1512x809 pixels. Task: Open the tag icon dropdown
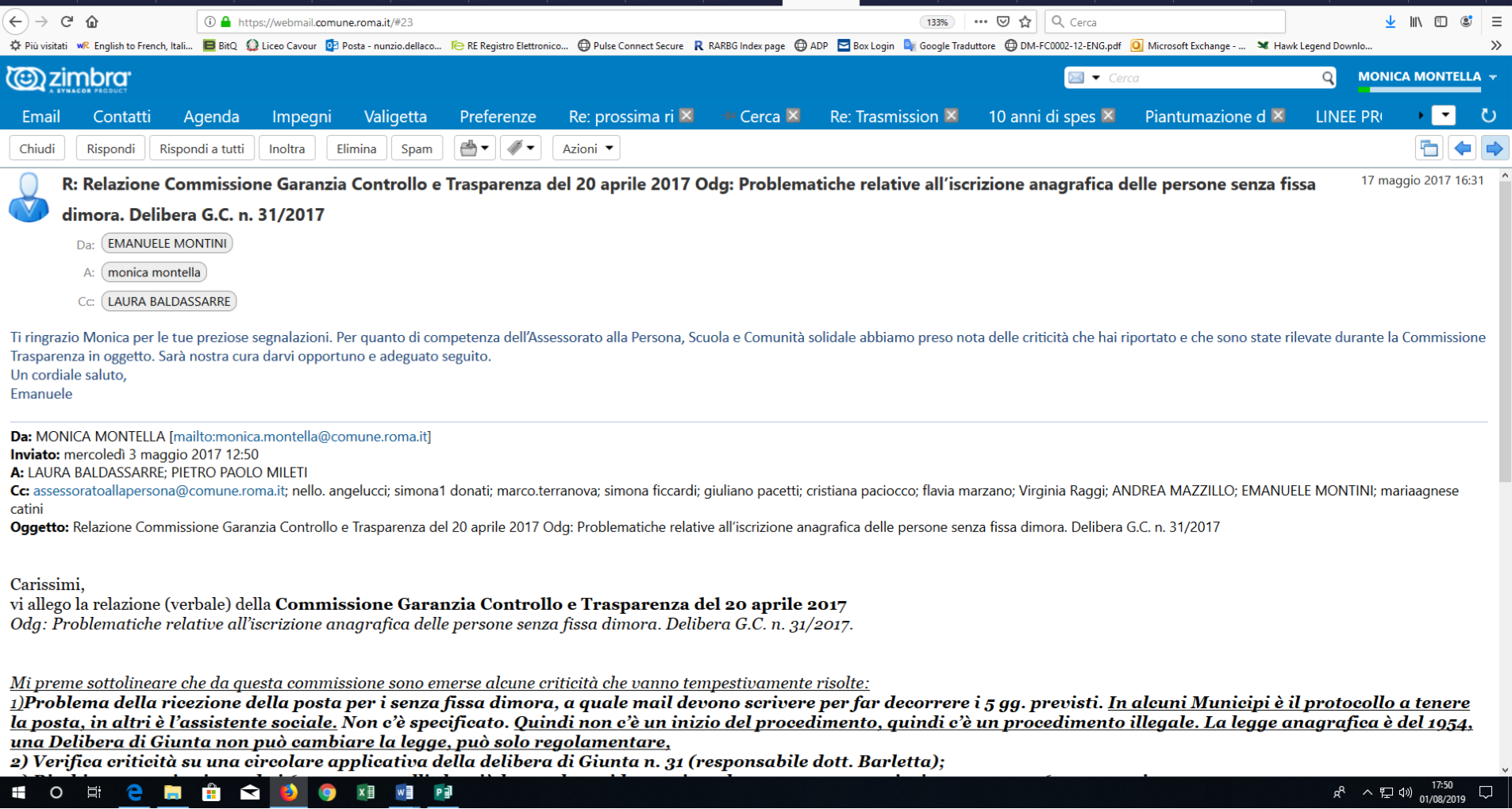[x=521, y=148]
